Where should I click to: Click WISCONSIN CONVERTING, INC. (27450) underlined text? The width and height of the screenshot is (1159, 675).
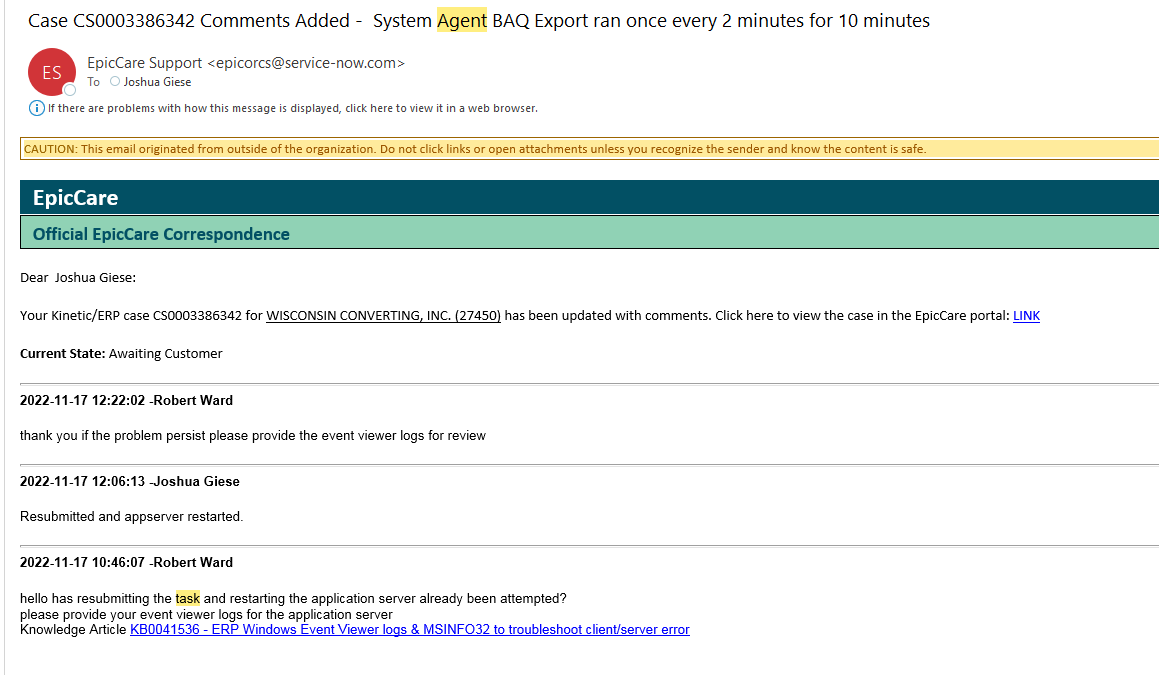point(383,316)
